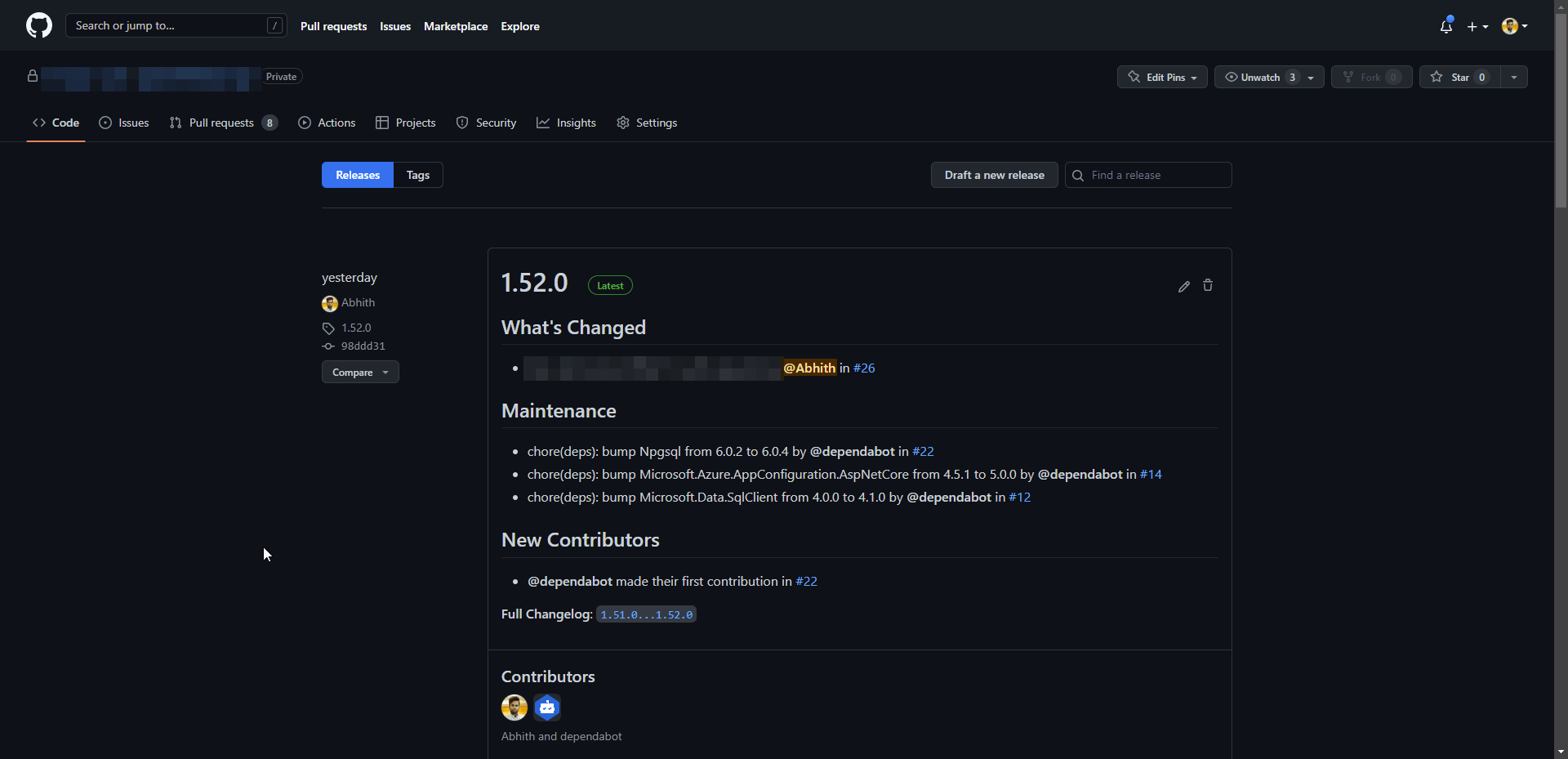Switch to the Tags tab
The width and height of the screenshot is (1568, 759).
pyautogui.click(x=418, y=175)
